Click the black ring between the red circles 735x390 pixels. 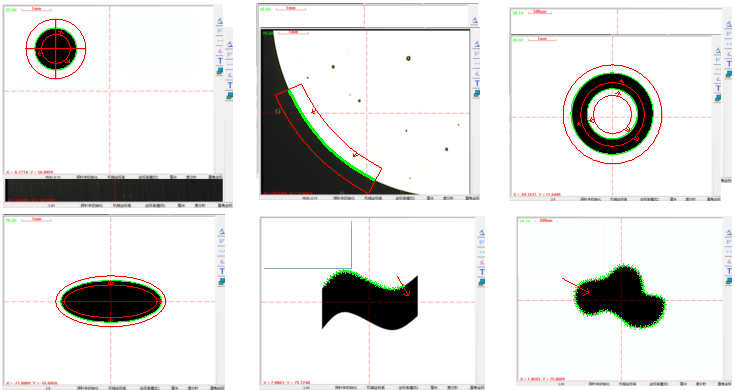click(x=612, y=113)
